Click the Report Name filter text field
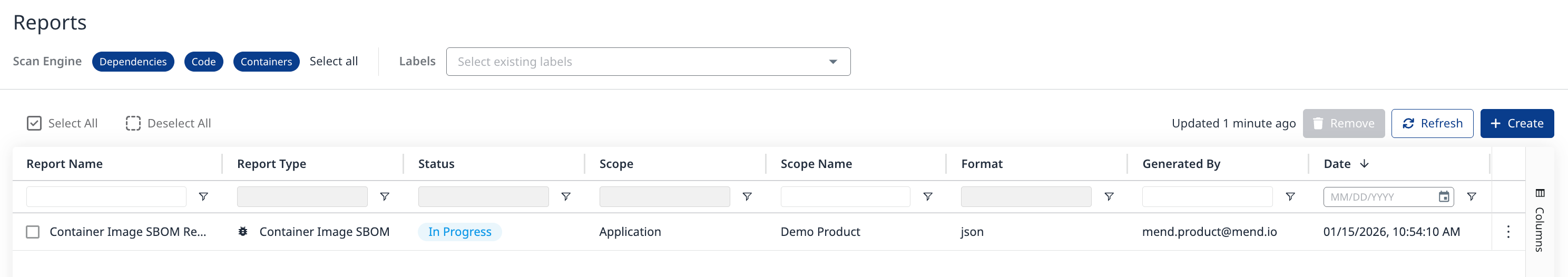1568x277 pixels. tap(106, 196)
